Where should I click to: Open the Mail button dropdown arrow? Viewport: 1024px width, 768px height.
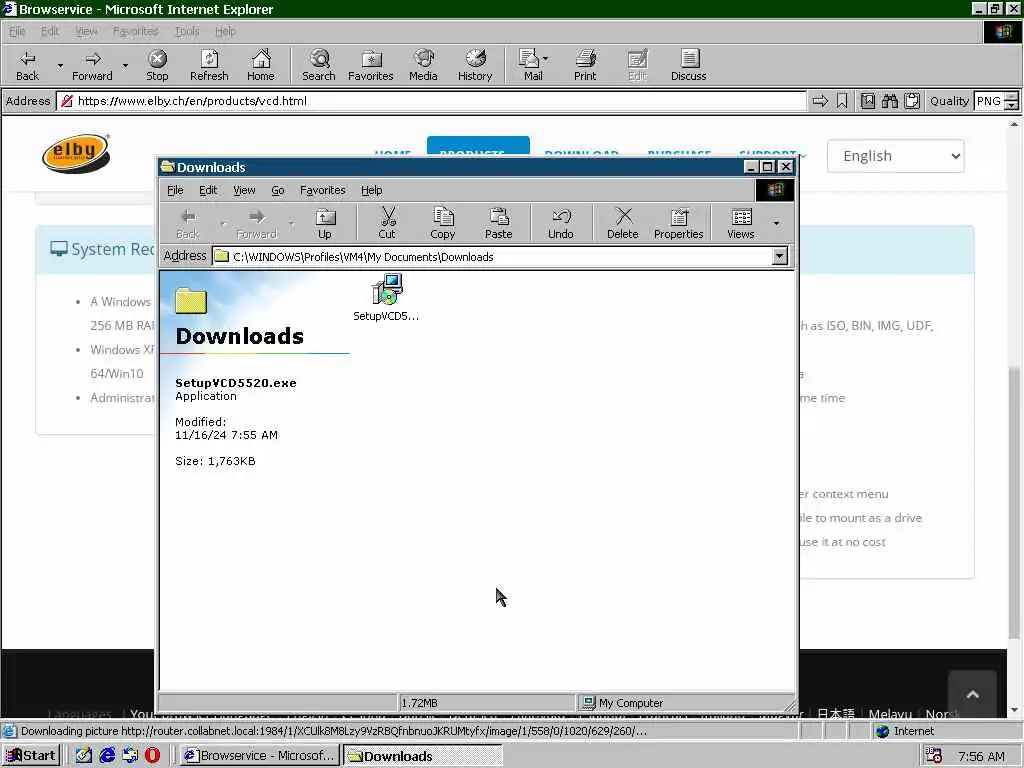[546, 59]
